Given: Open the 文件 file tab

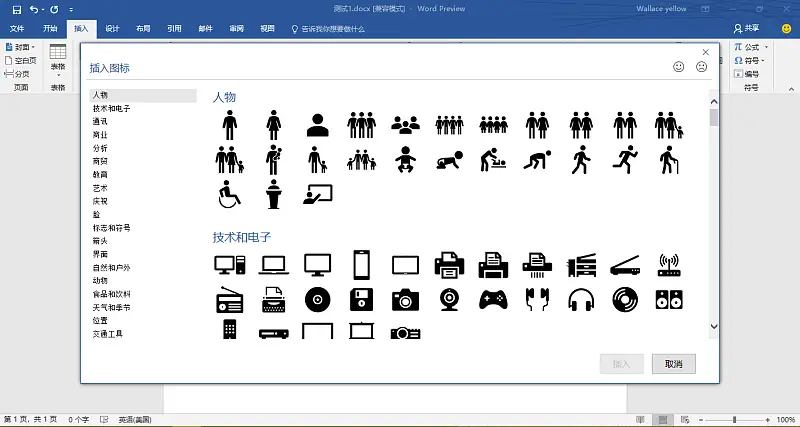Looking at the screenshot, I should (x=17, y=29).
